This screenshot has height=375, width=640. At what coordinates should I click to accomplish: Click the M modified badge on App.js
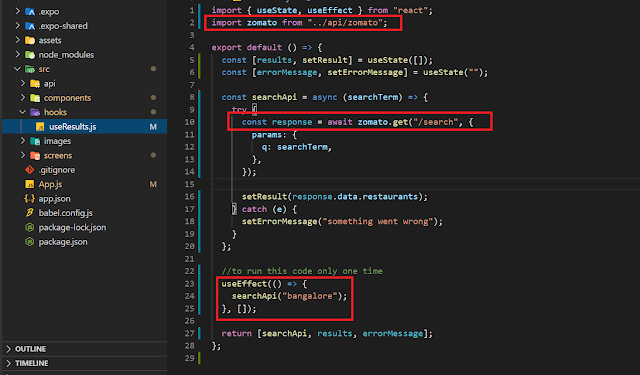(153, 184)
